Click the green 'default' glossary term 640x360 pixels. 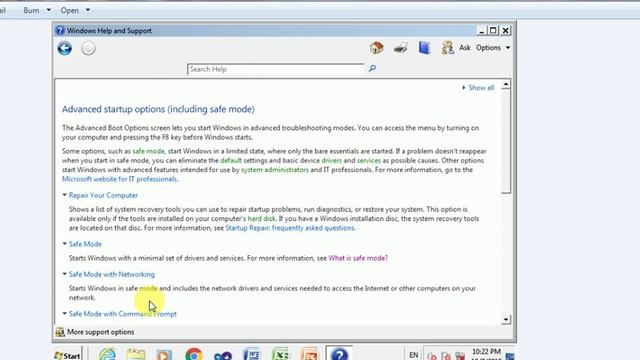(231, 160)
